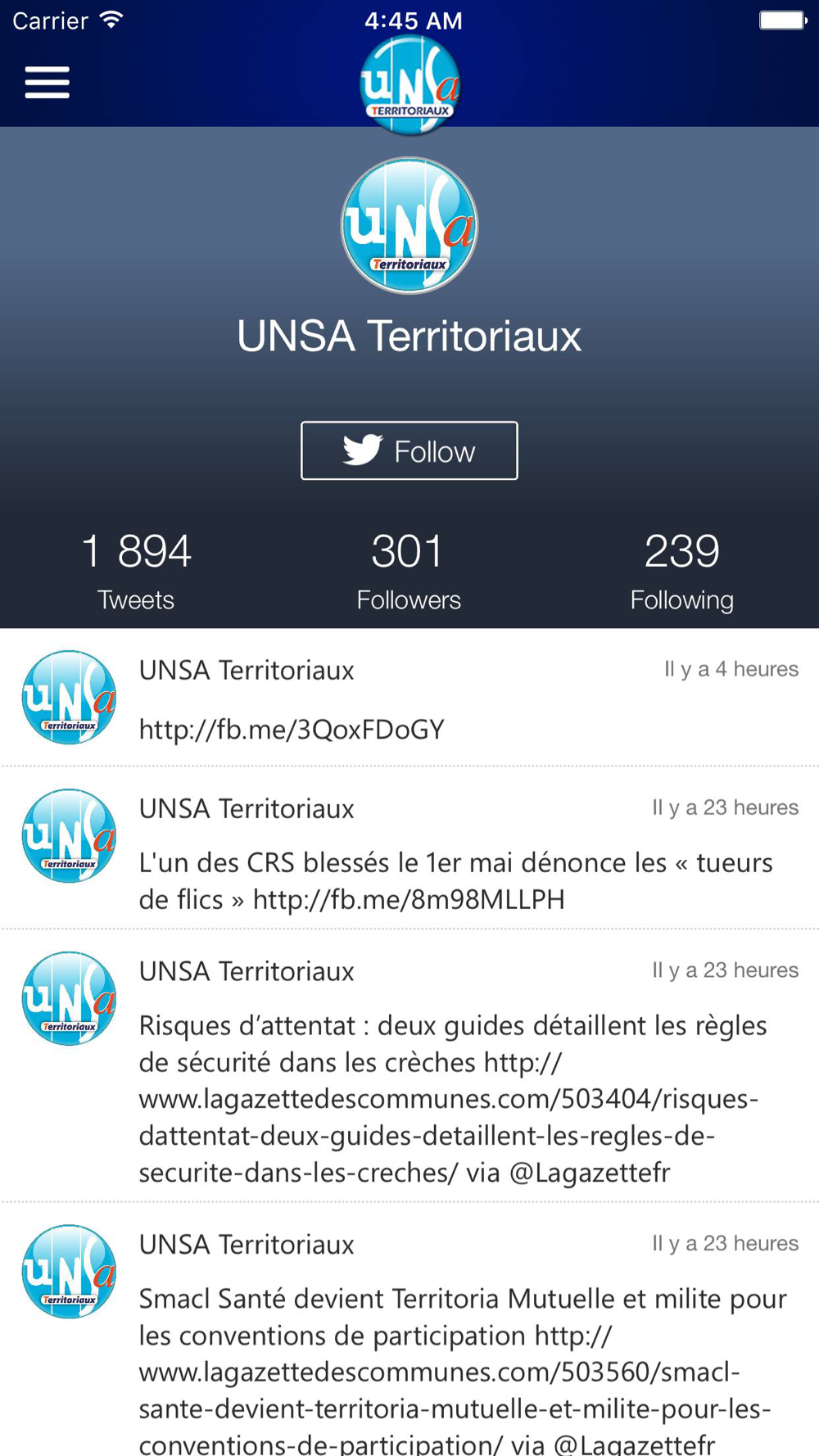This screenshot has width=819, height=1456.
Task: Tap the UNSA Territoriaux header logo
Action: 409,85
